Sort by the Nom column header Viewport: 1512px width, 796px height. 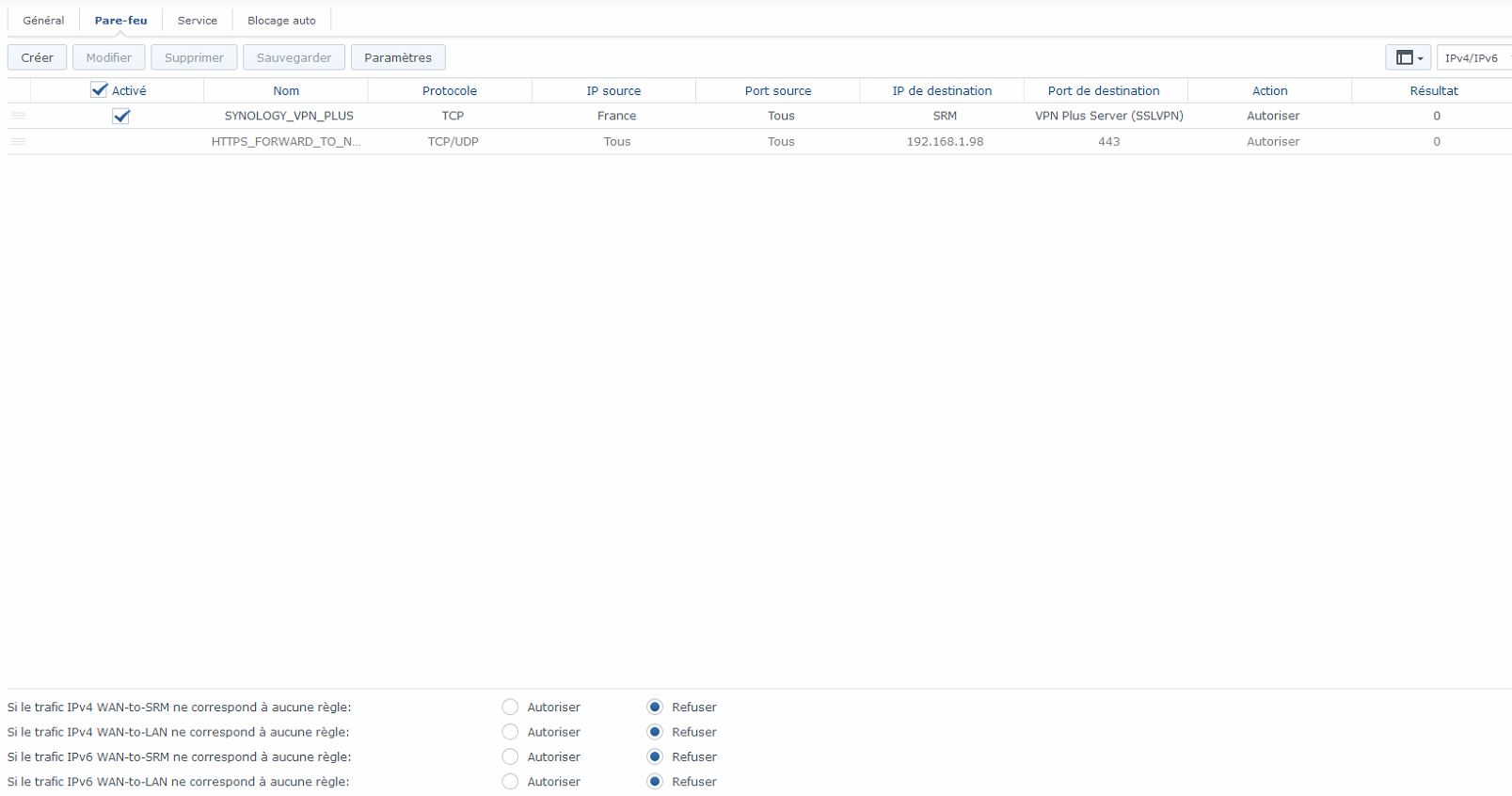tap(286, 90)
